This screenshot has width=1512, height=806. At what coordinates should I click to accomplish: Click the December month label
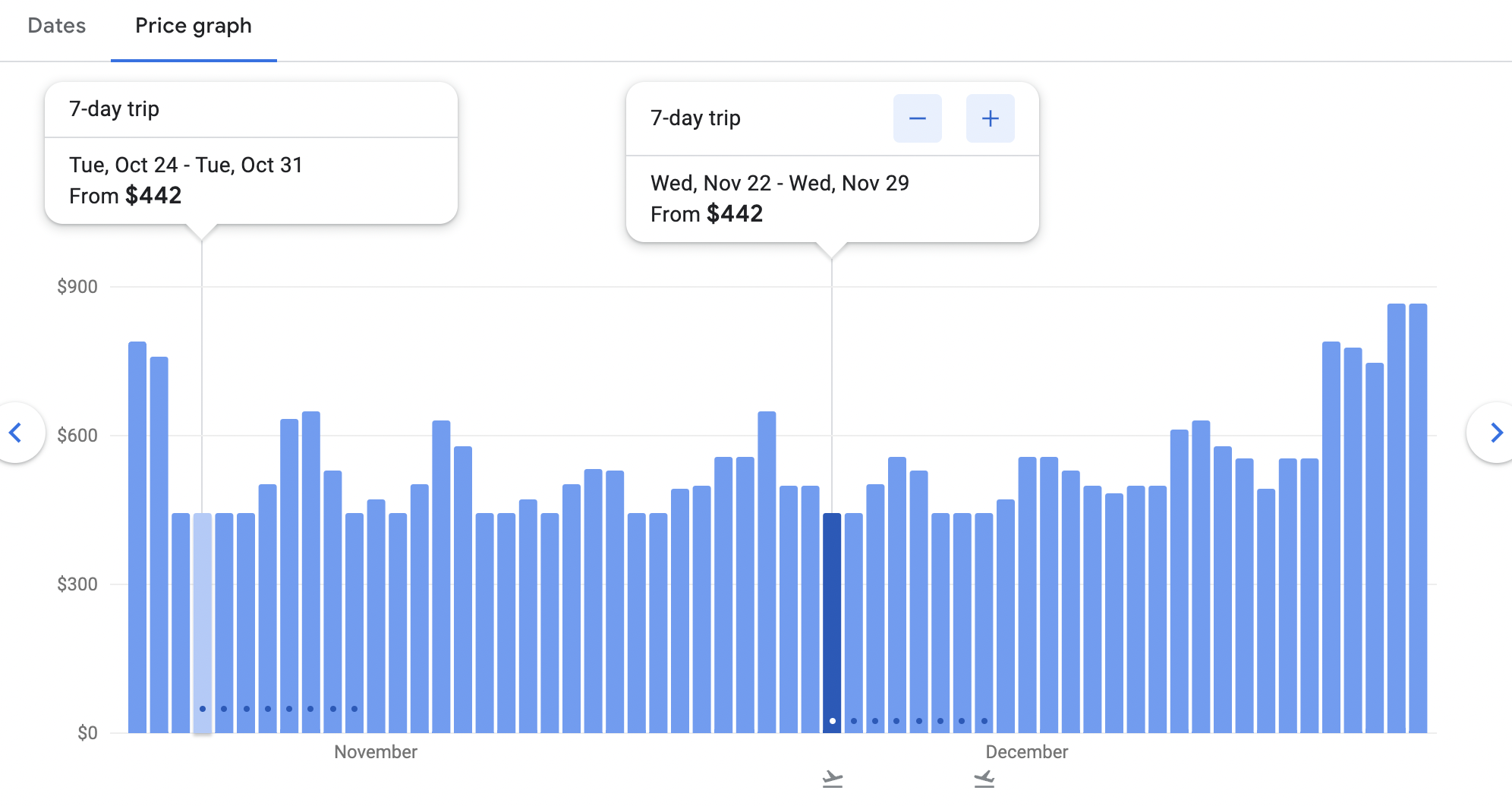click(1026, 752)
